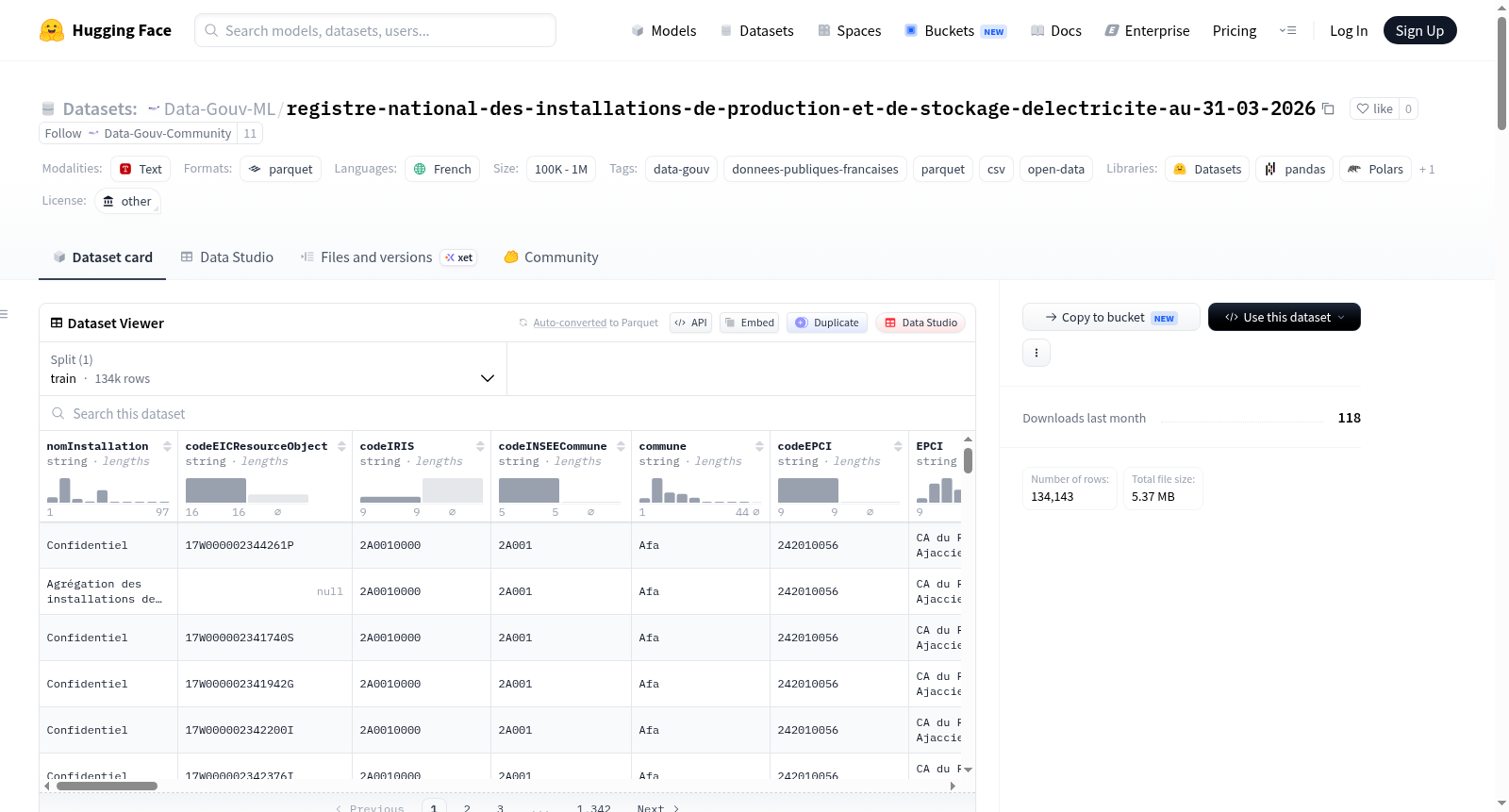Open the Community tab
Viewport: 1509px width, 812px height.
pyautogui.click(x=552, y=257)
